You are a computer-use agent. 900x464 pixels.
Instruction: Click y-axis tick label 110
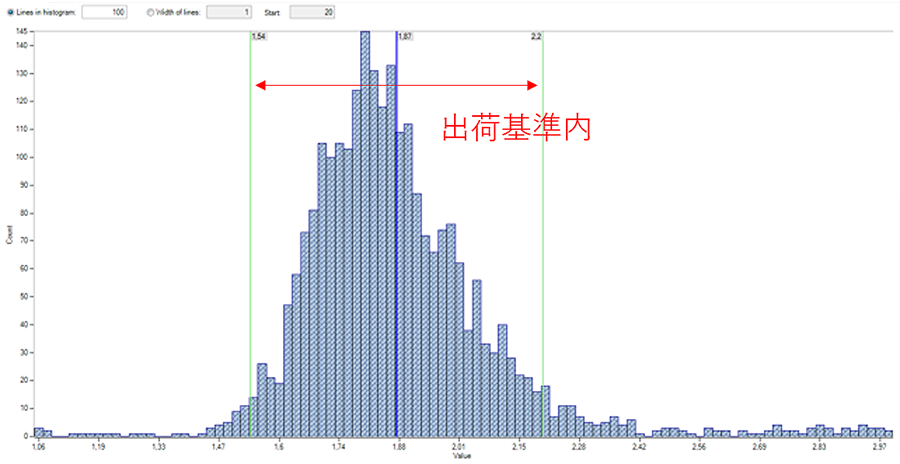coord(22,129)
